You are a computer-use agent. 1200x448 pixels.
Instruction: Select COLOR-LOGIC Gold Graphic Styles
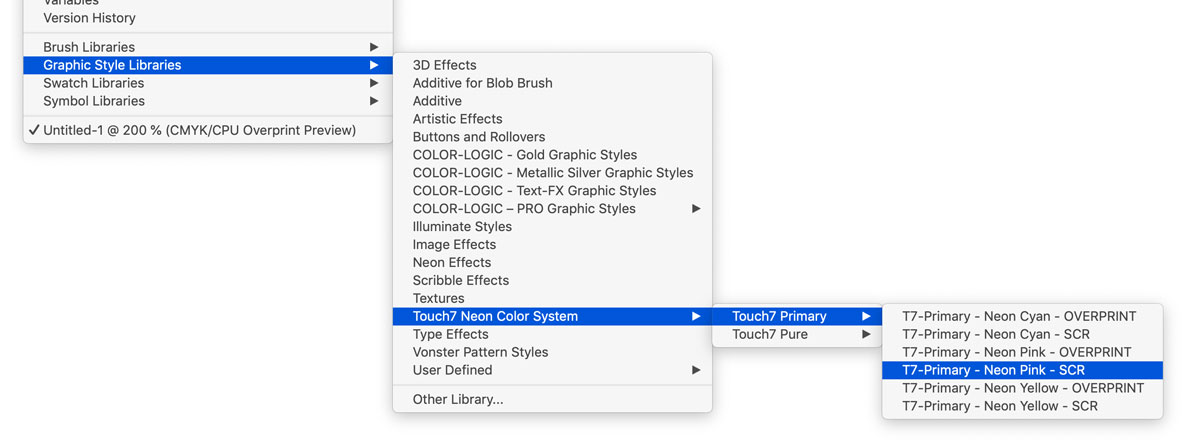click(x=552, y=155)
